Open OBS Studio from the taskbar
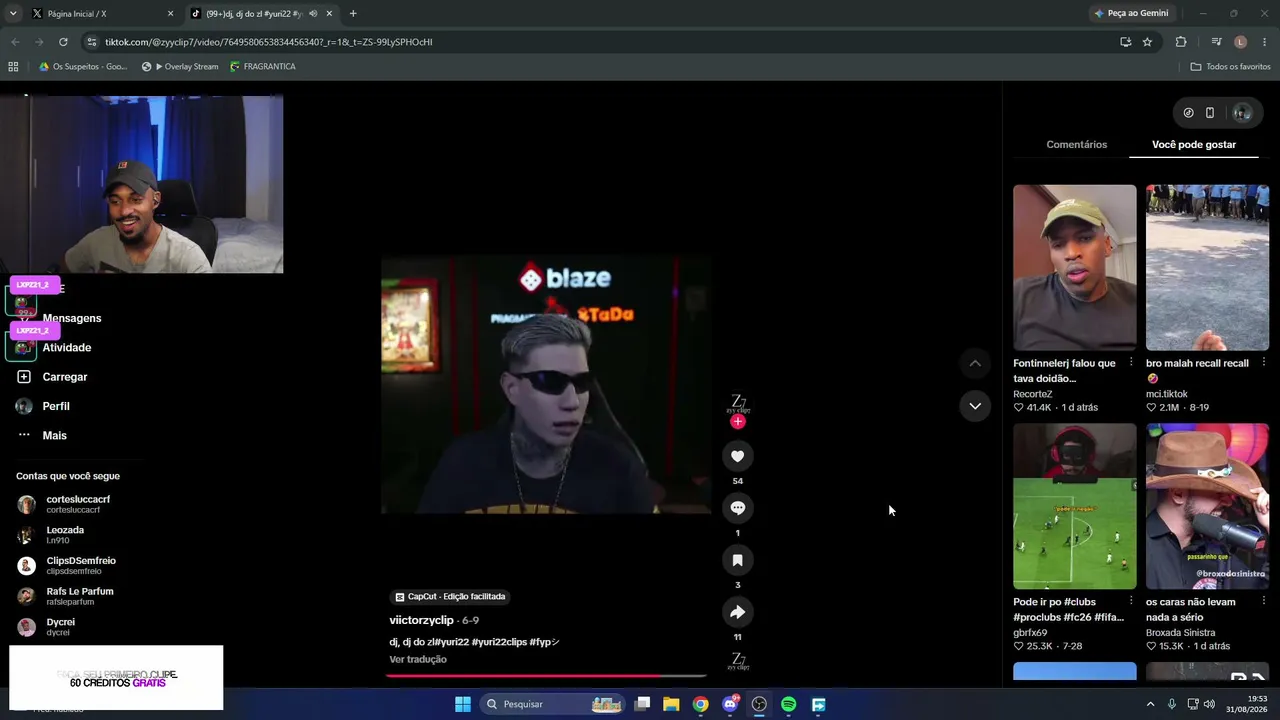 [759, 704]
